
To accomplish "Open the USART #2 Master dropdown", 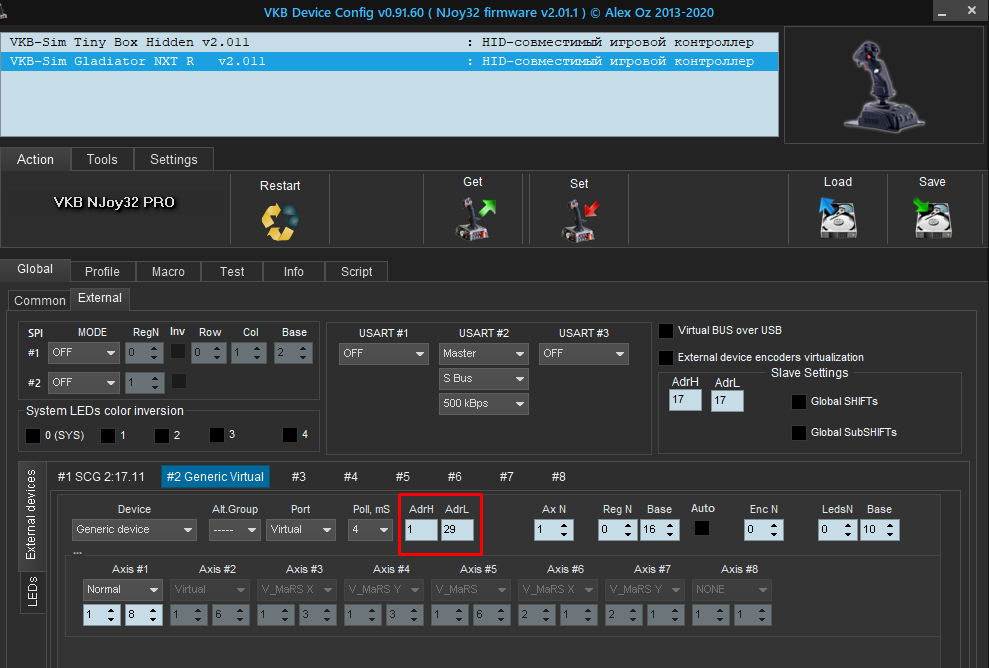I will click(x=484, y=354).
